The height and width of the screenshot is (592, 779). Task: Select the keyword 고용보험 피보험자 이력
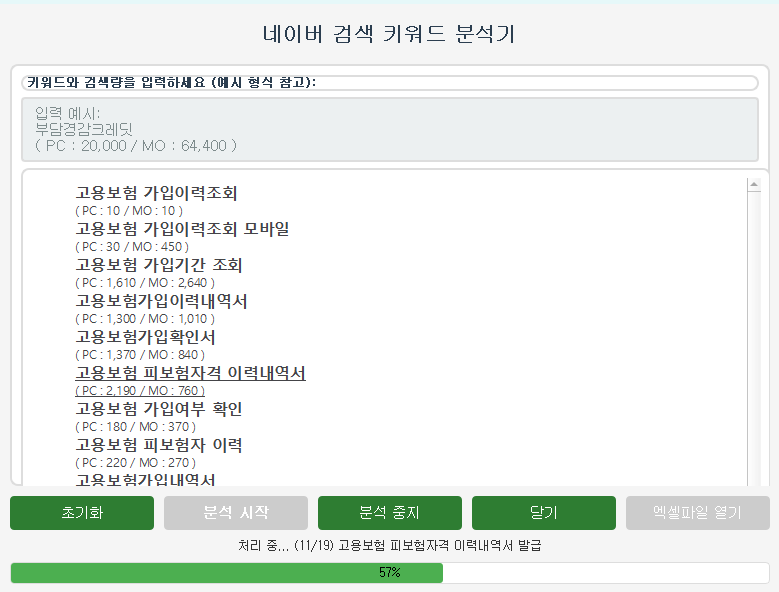[x=159, y=445]
